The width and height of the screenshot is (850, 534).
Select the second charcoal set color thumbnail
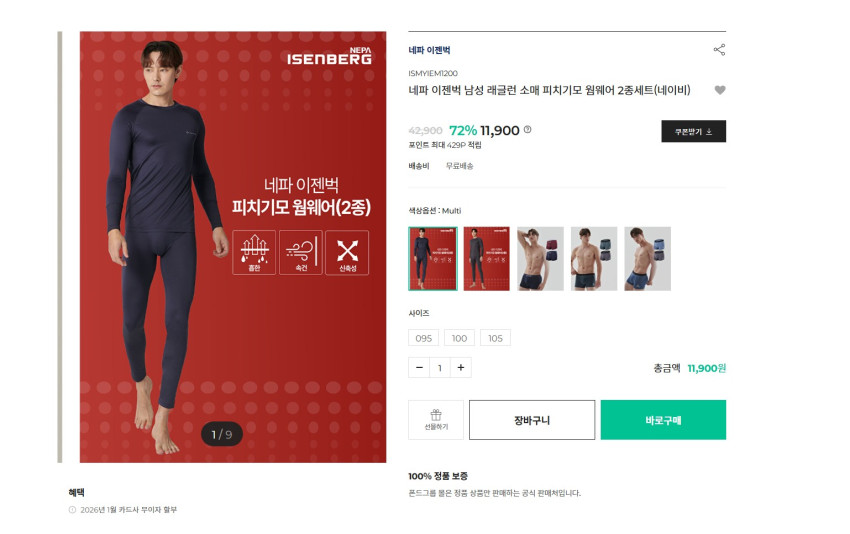coord(486,259)
